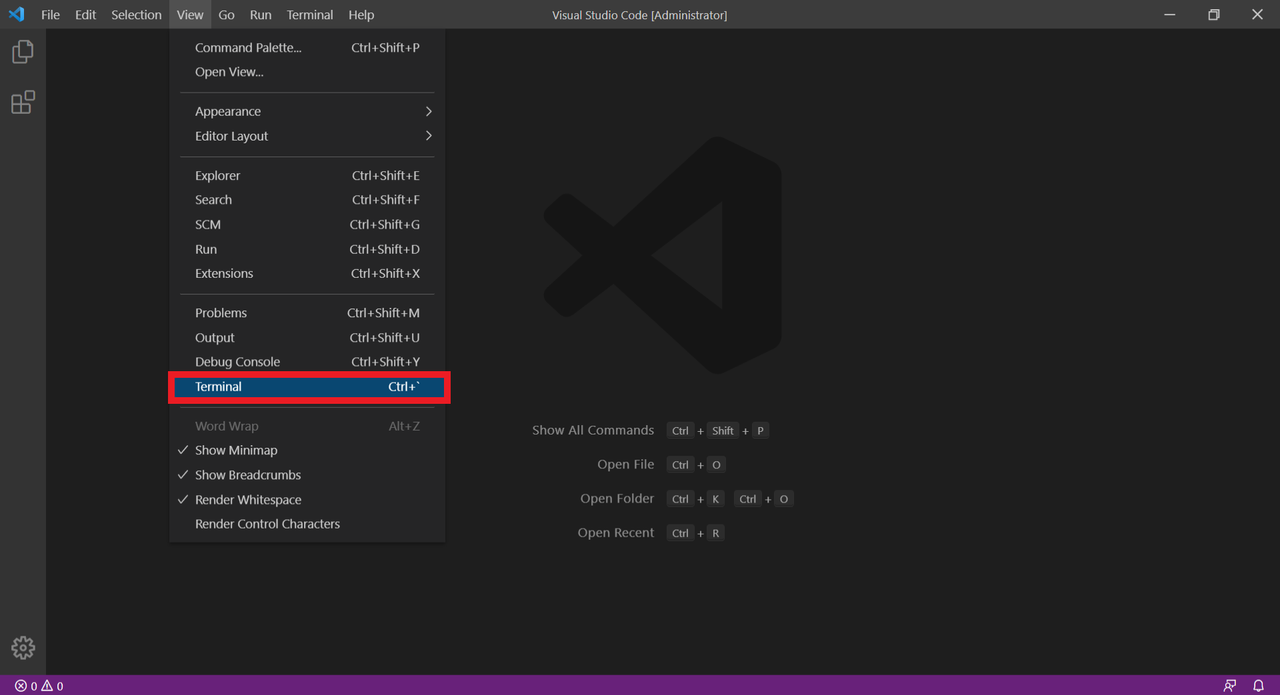This screenshot has height=695, width=1280.
Task: Open the notifications bell in status bar
Action: coord(1259,686)
